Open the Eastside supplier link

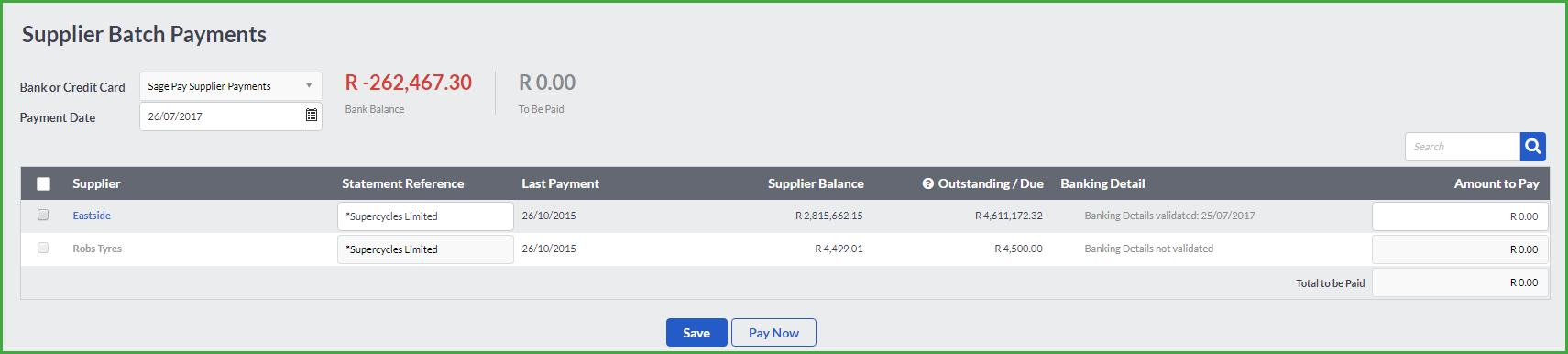coord(92,216)
